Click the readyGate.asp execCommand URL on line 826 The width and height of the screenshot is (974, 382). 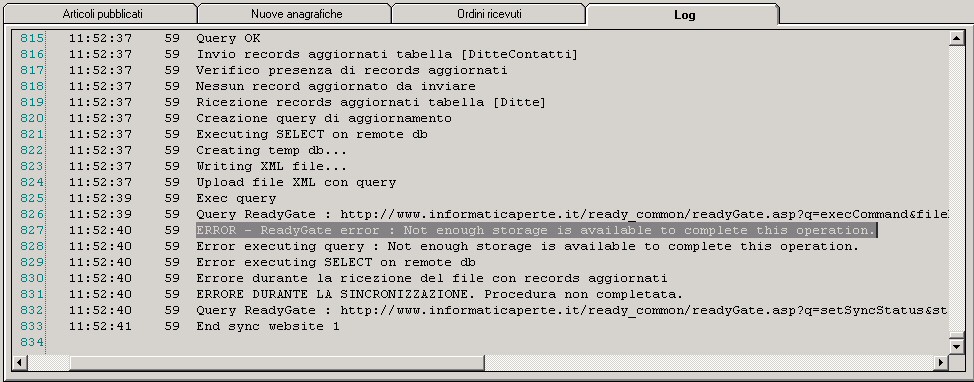pyautogui.click(x=644, y=214)
